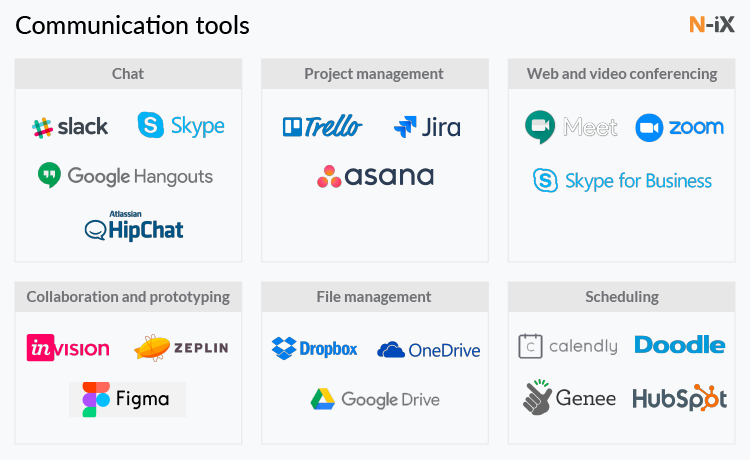Click the HubSpot logo

[680, 398]
